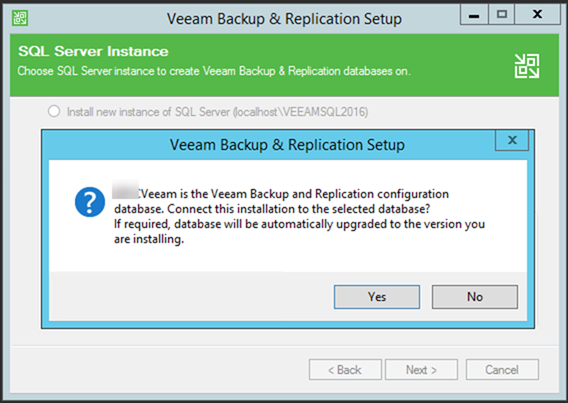568x403 pixels.
Task: Confirm with the Yes button
Action: (x=377, y=297)
